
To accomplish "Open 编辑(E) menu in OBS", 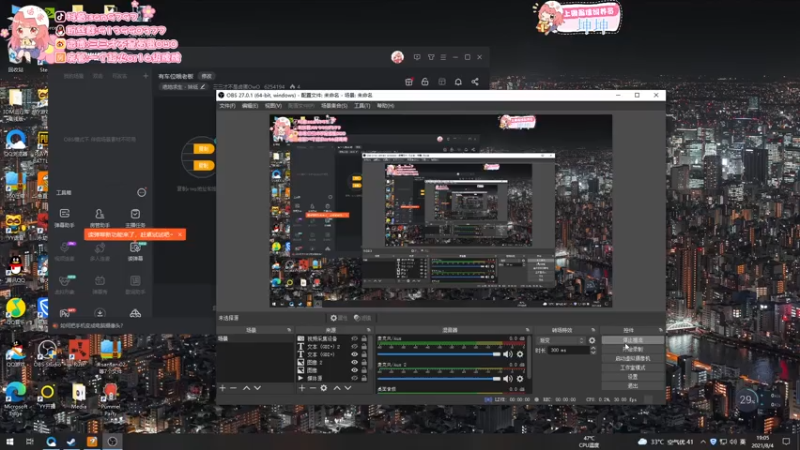I will coord(250,106).
